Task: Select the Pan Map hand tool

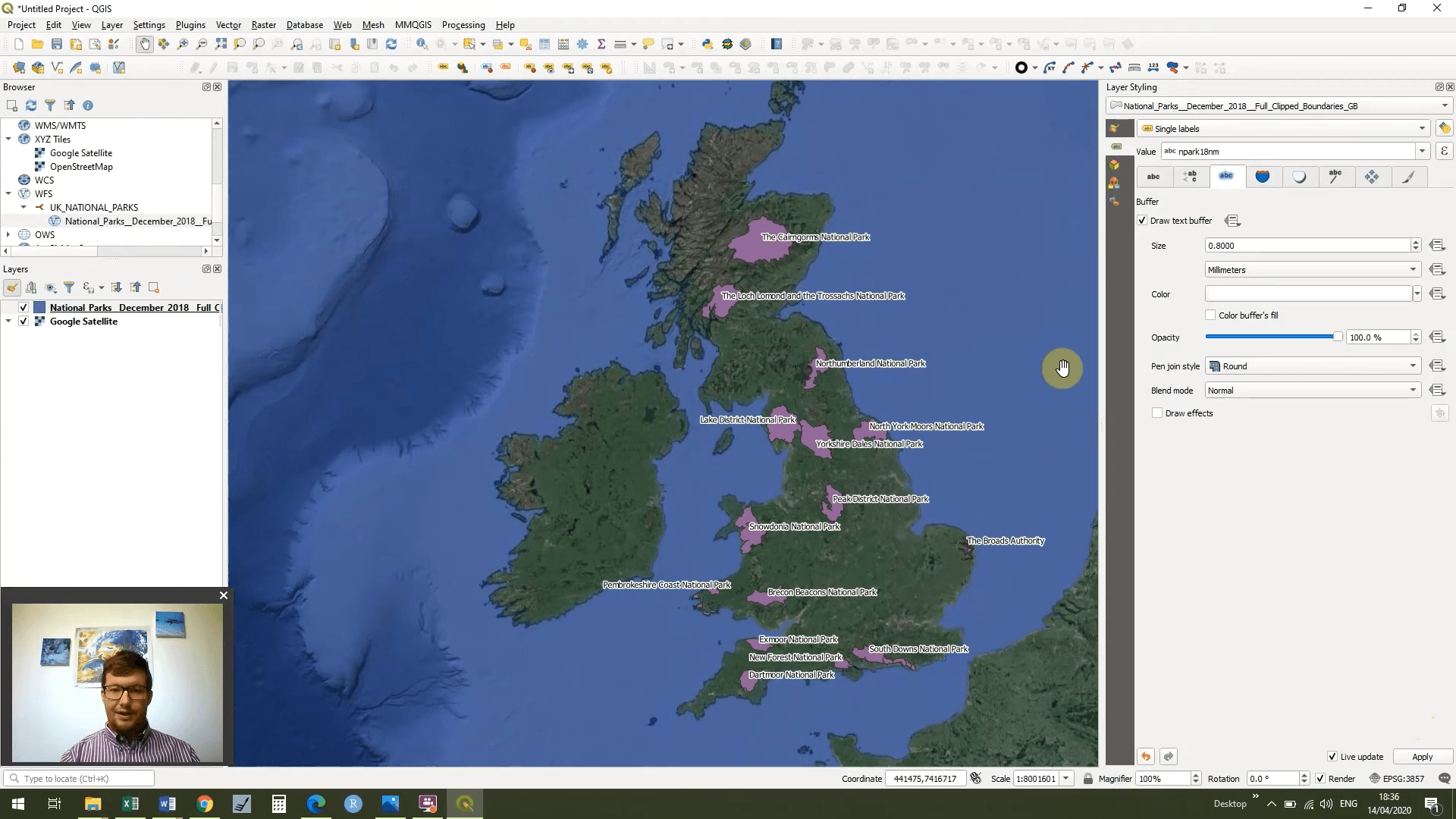Action: pyautogui.click(x=145, y=44)
